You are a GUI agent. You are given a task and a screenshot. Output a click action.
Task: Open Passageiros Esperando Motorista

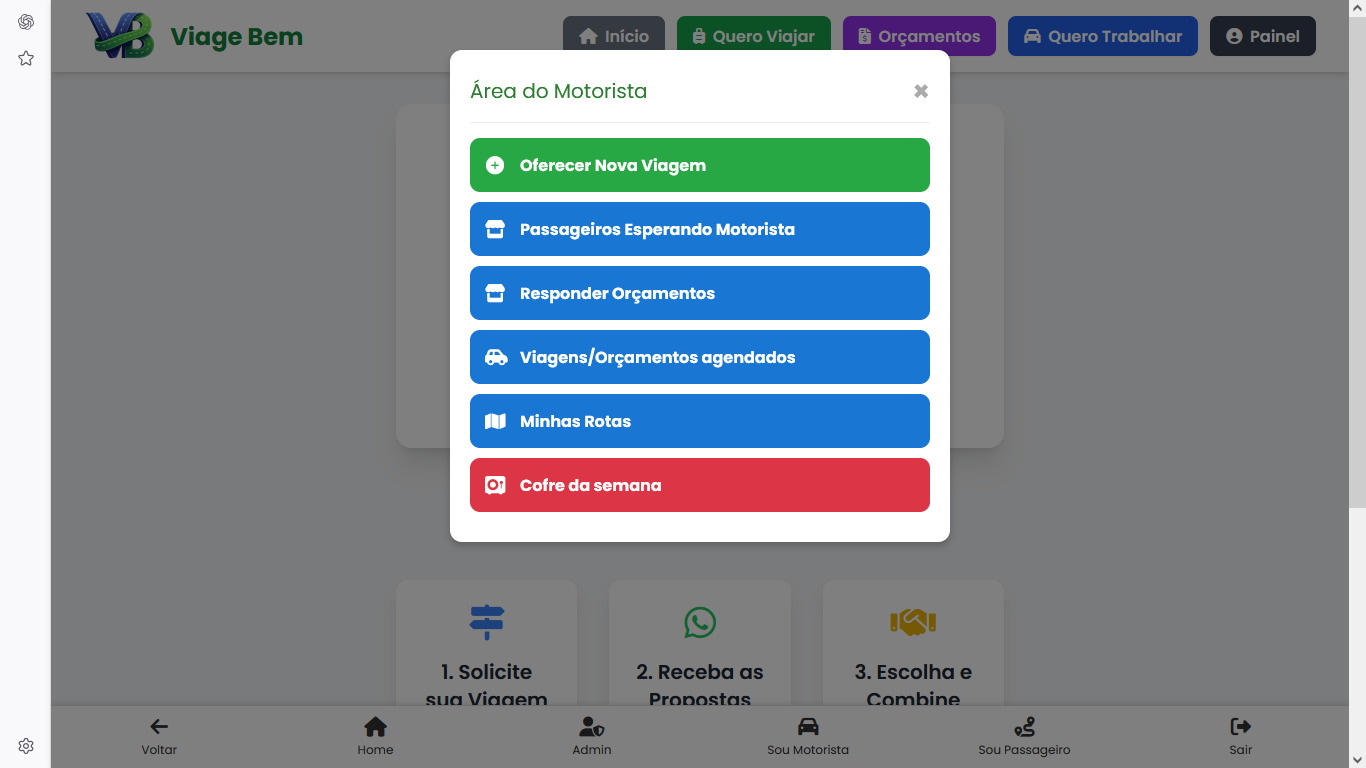pos(699,229)
